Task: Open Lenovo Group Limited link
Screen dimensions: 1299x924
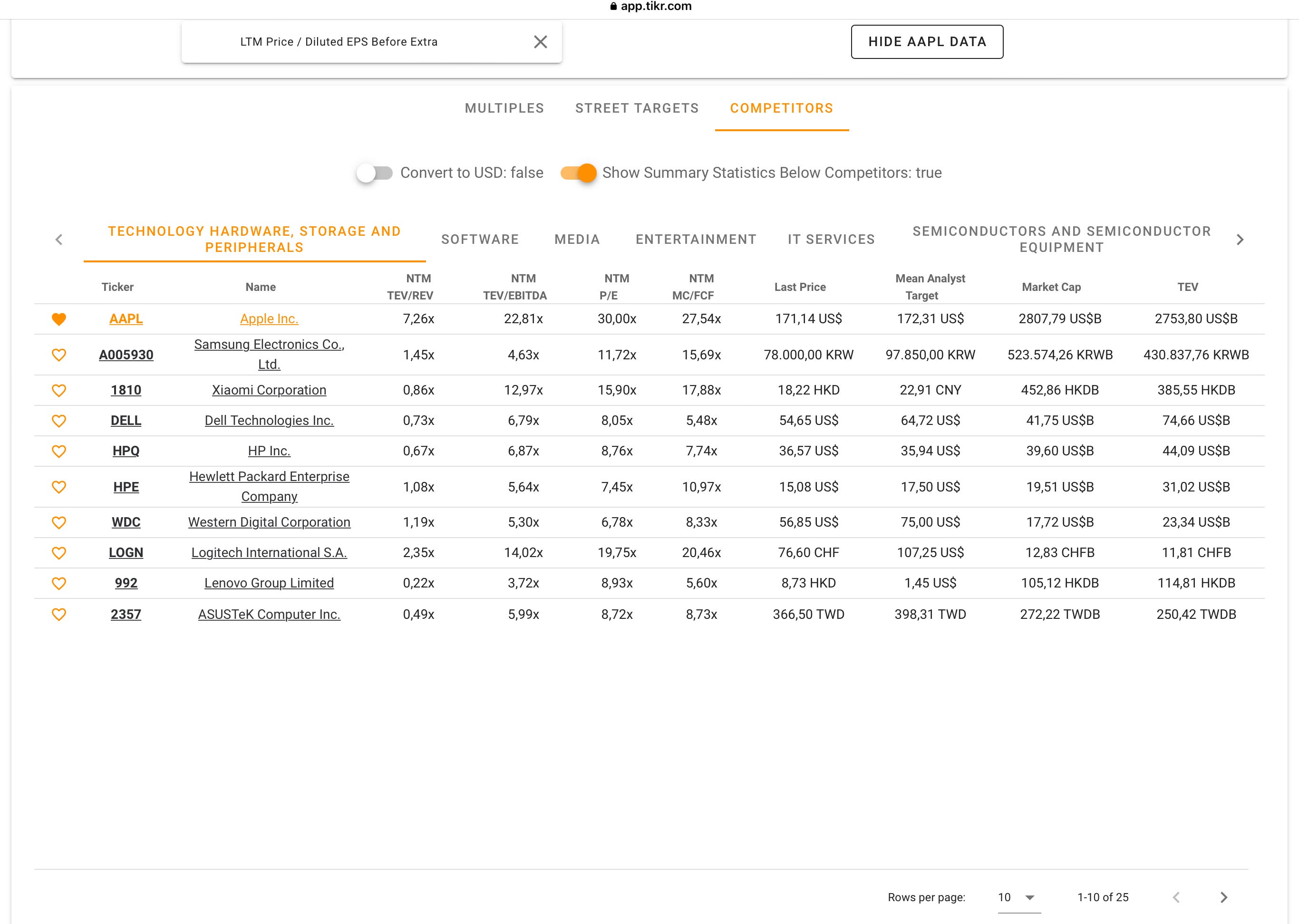Action: 269,583
